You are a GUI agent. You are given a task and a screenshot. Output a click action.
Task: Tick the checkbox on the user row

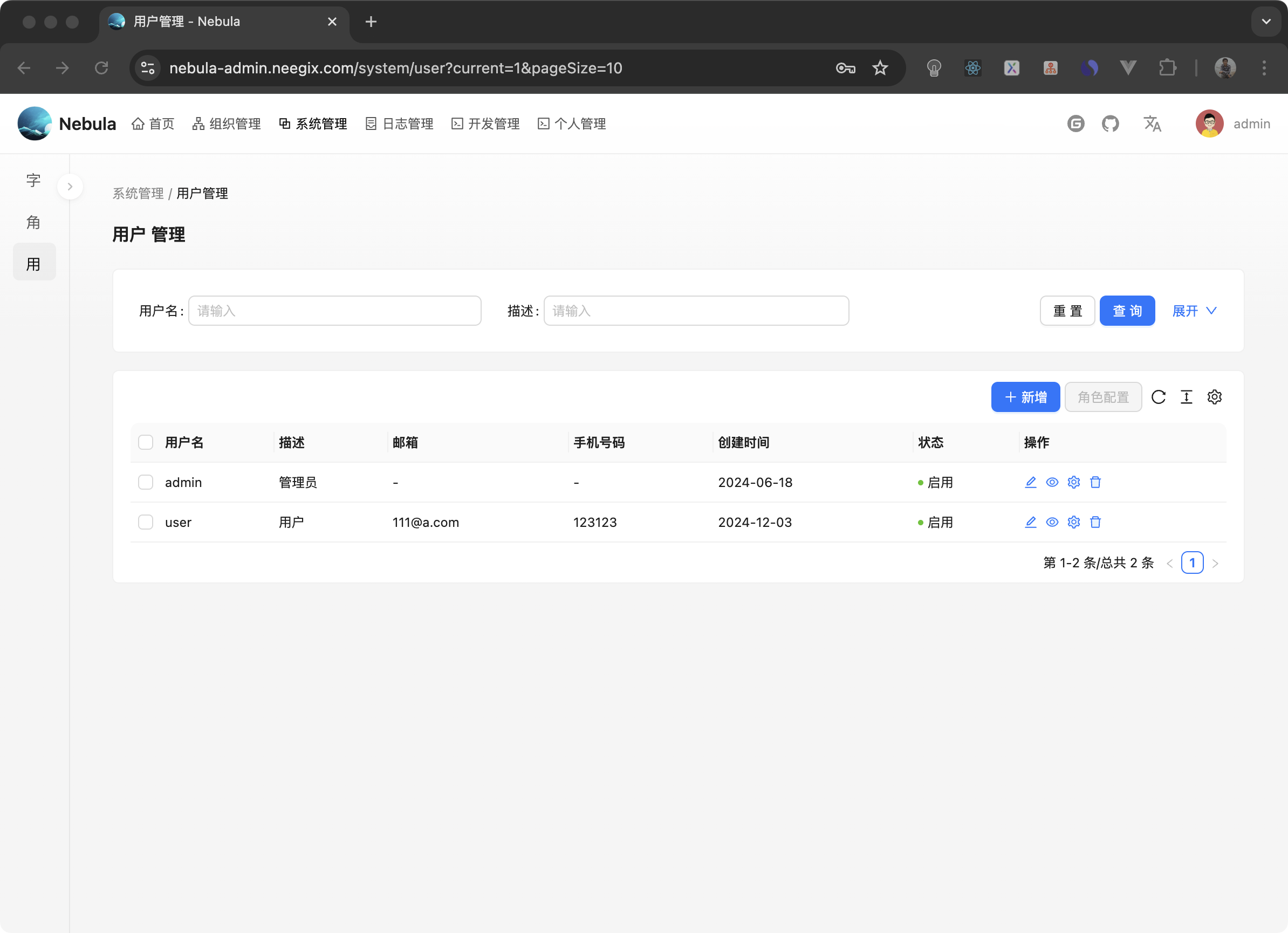146,522
